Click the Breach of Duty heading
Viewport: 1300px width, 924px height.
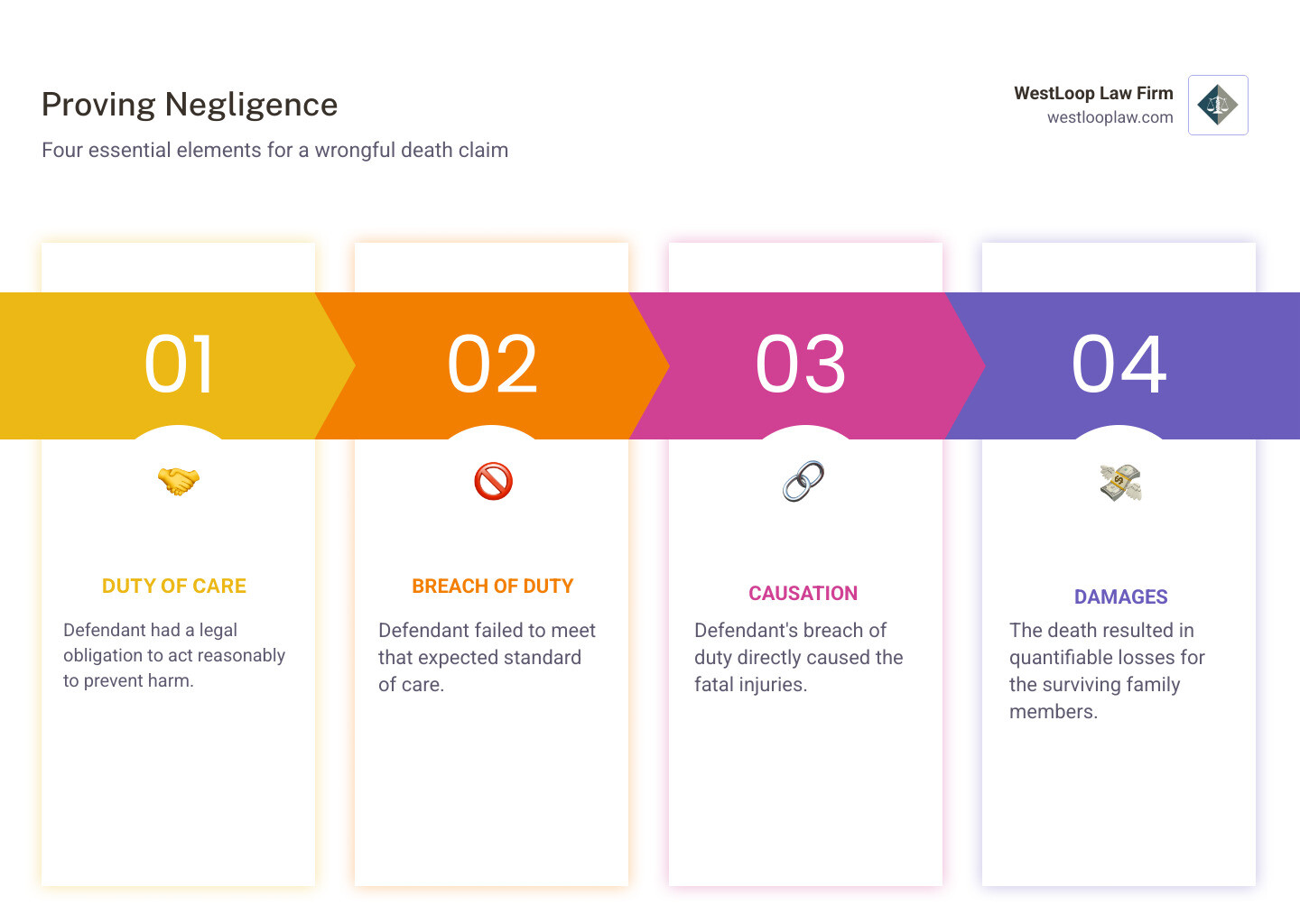click(x=493, y=587)
